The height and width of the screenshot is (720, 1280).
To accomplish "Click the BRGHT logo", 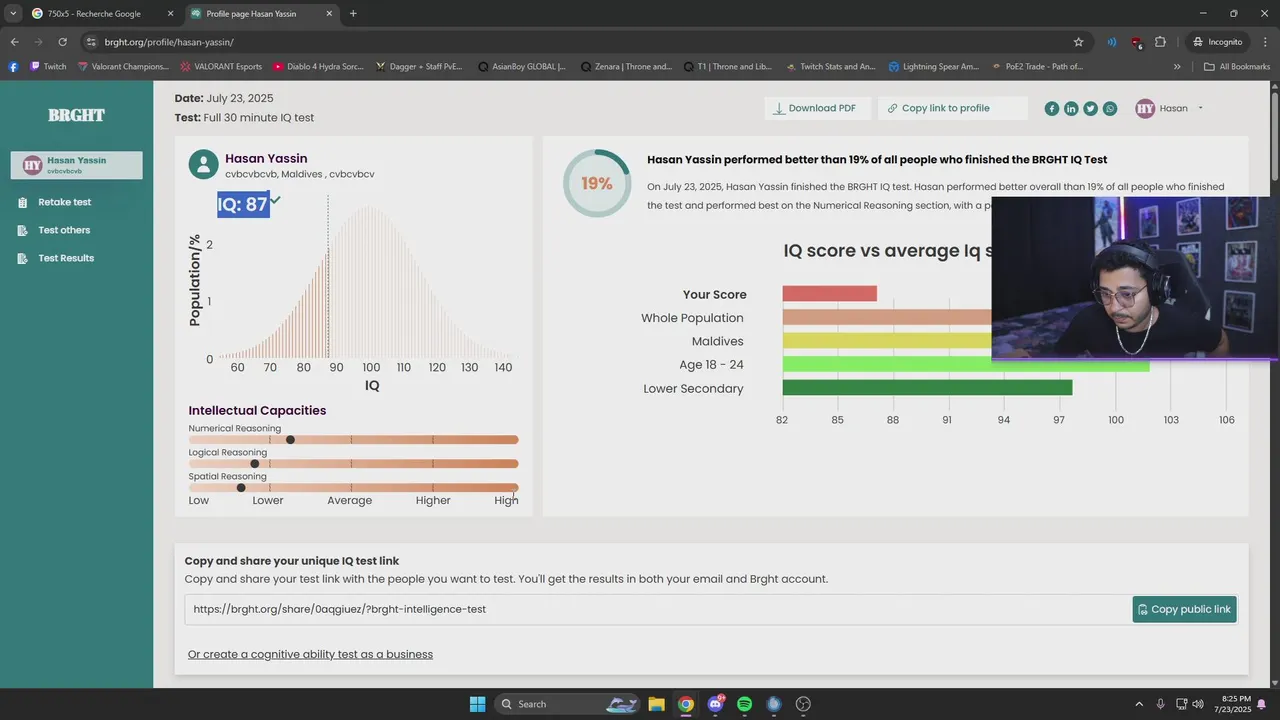I will [76, 115].
